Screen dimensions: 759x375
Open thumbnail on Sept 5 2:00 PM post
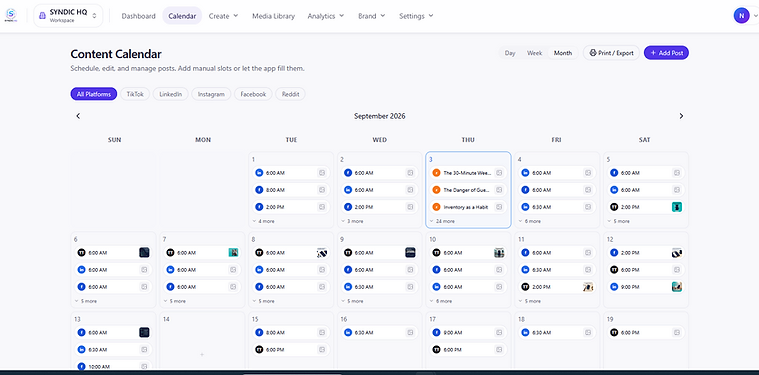tap(677, 207)
